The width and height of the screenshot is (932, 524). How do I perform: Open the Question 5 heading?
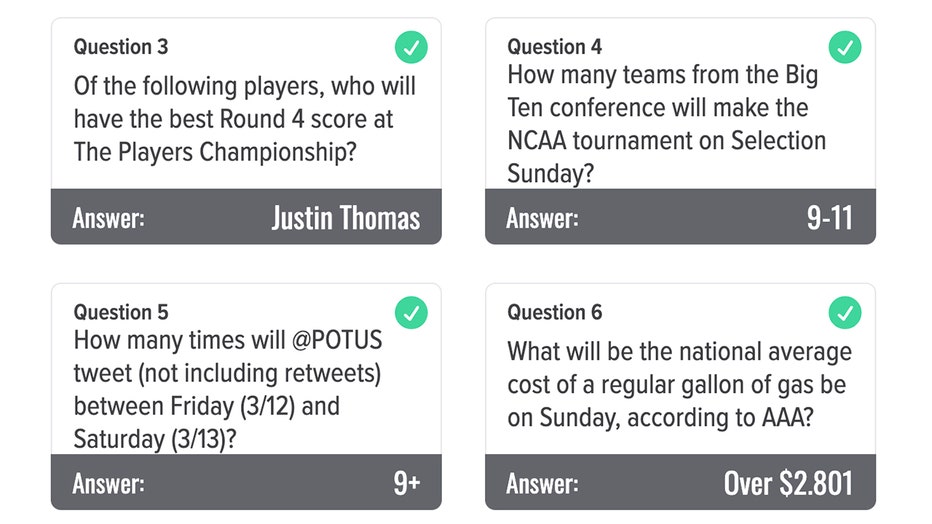pos(121,312)
